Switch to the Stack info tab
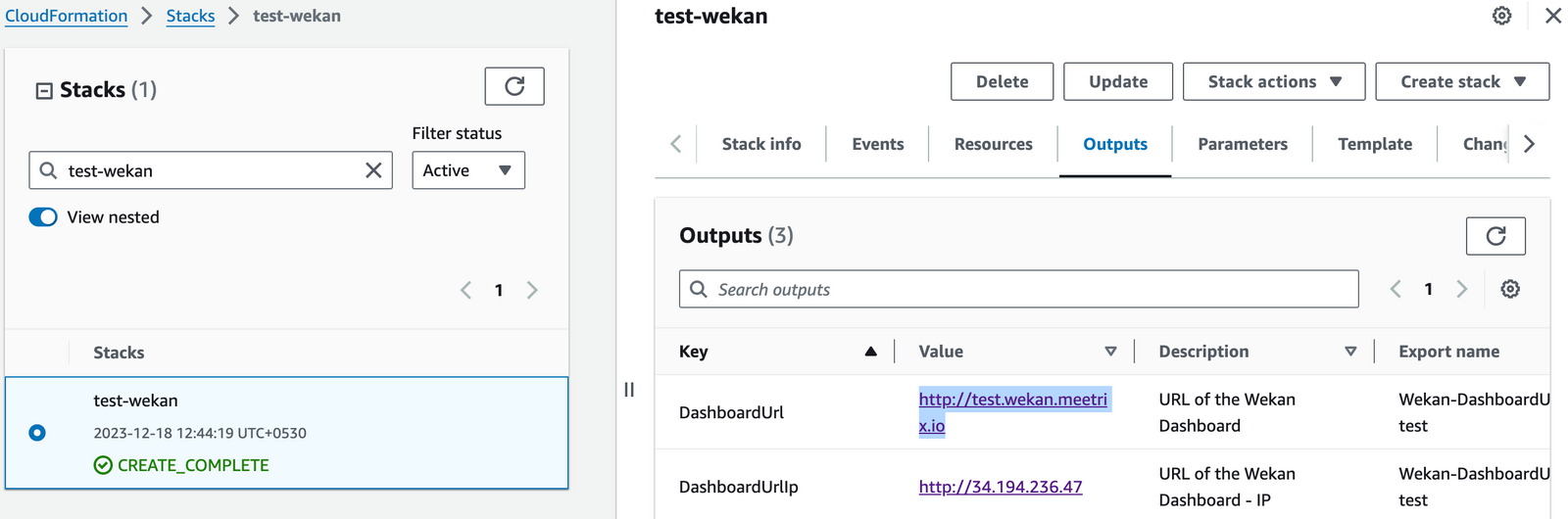Image resolution: width=1568 pixels, height=519 pixels. pyautogui.click(x=761, y=144)
